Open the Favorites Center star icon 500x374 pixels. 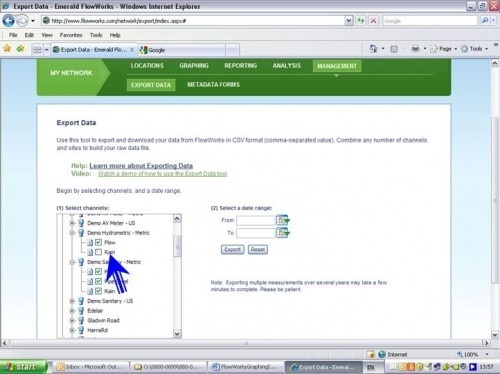coord(7,49)
